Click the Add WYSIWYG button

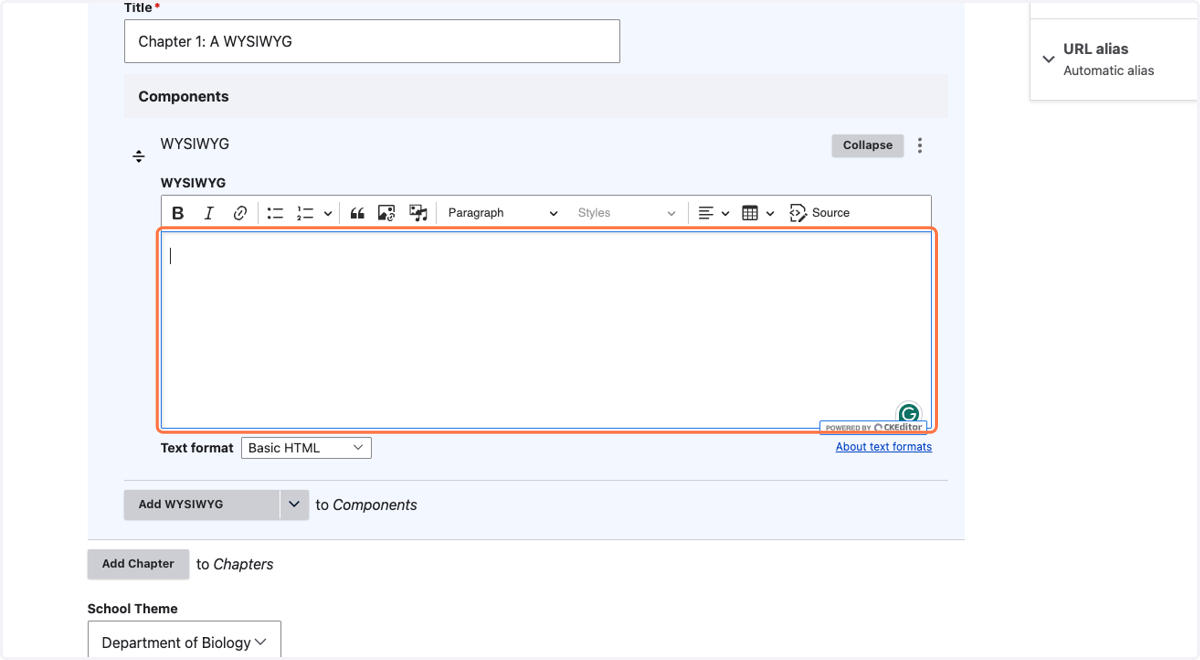202,504
